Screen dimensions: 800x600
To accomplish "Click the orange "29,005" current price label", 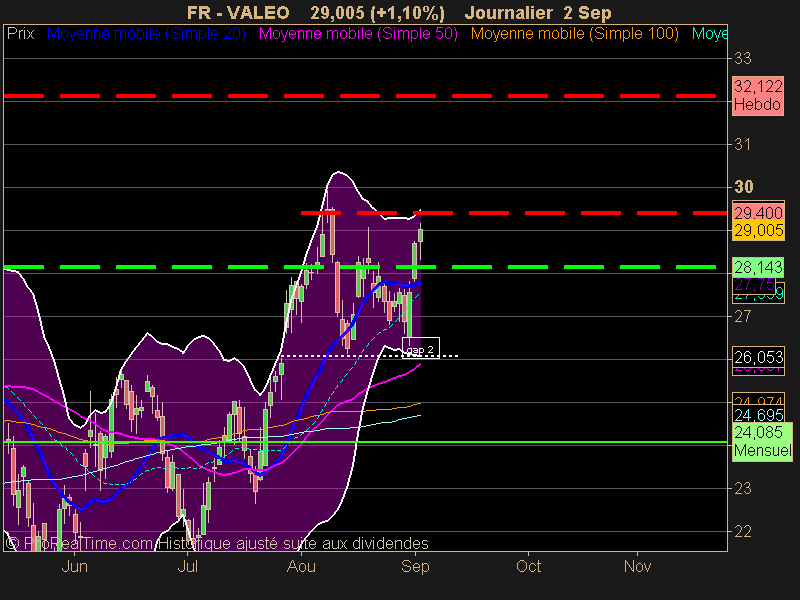I will (x=758, y=231).
